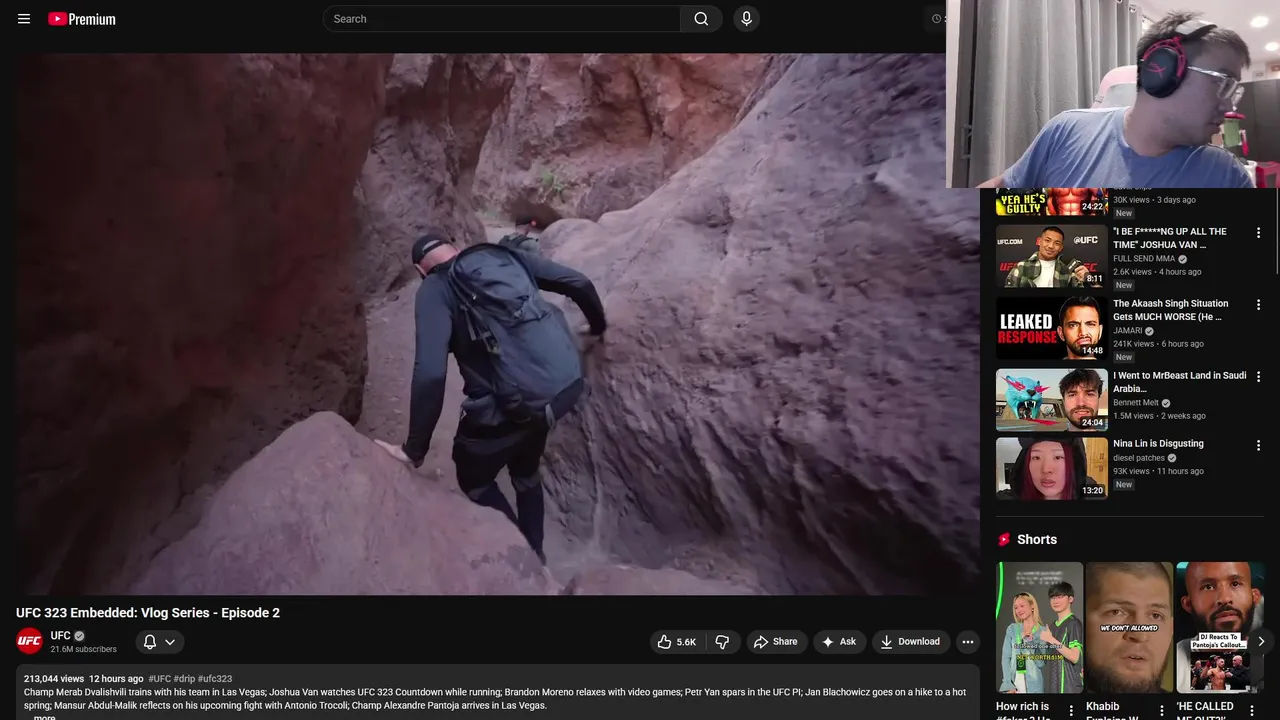The width and height of the screenshot is (1280, 720).
Task: Click the search magnifier button
Action: click(x=701, y=19)
